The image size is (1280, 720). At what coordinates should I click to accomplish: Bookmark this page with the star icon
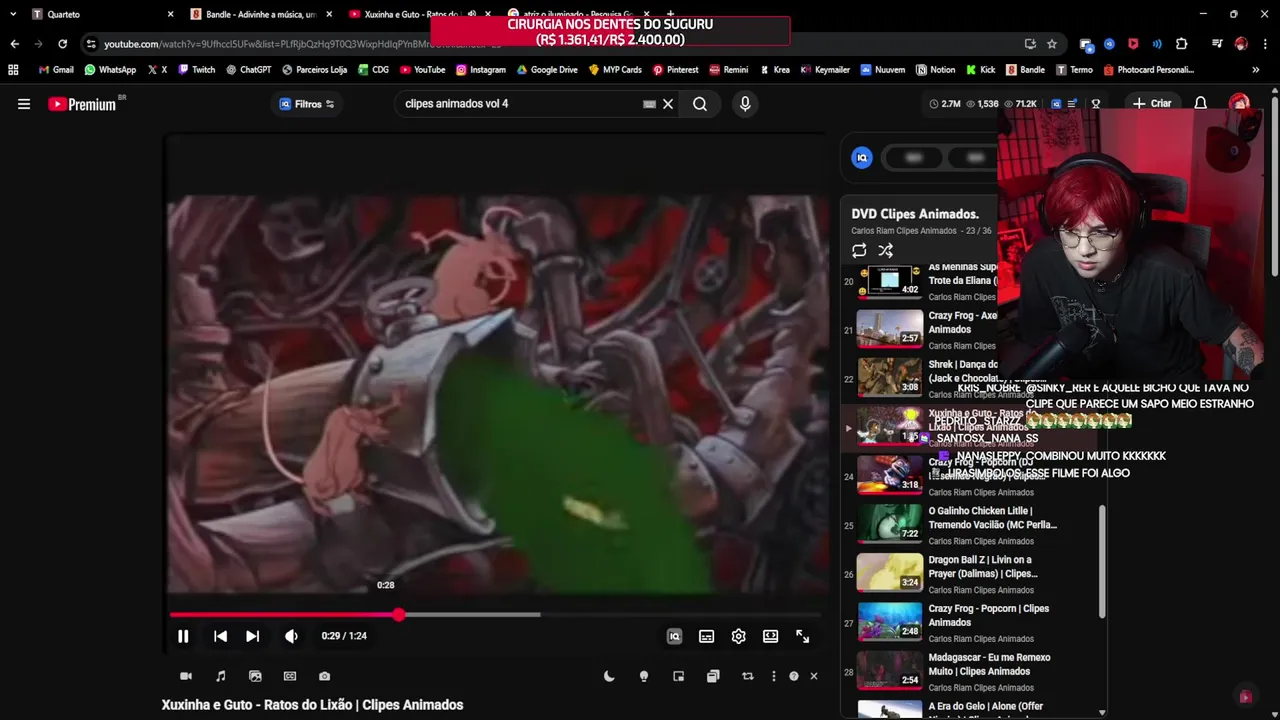pos(1052,44)
